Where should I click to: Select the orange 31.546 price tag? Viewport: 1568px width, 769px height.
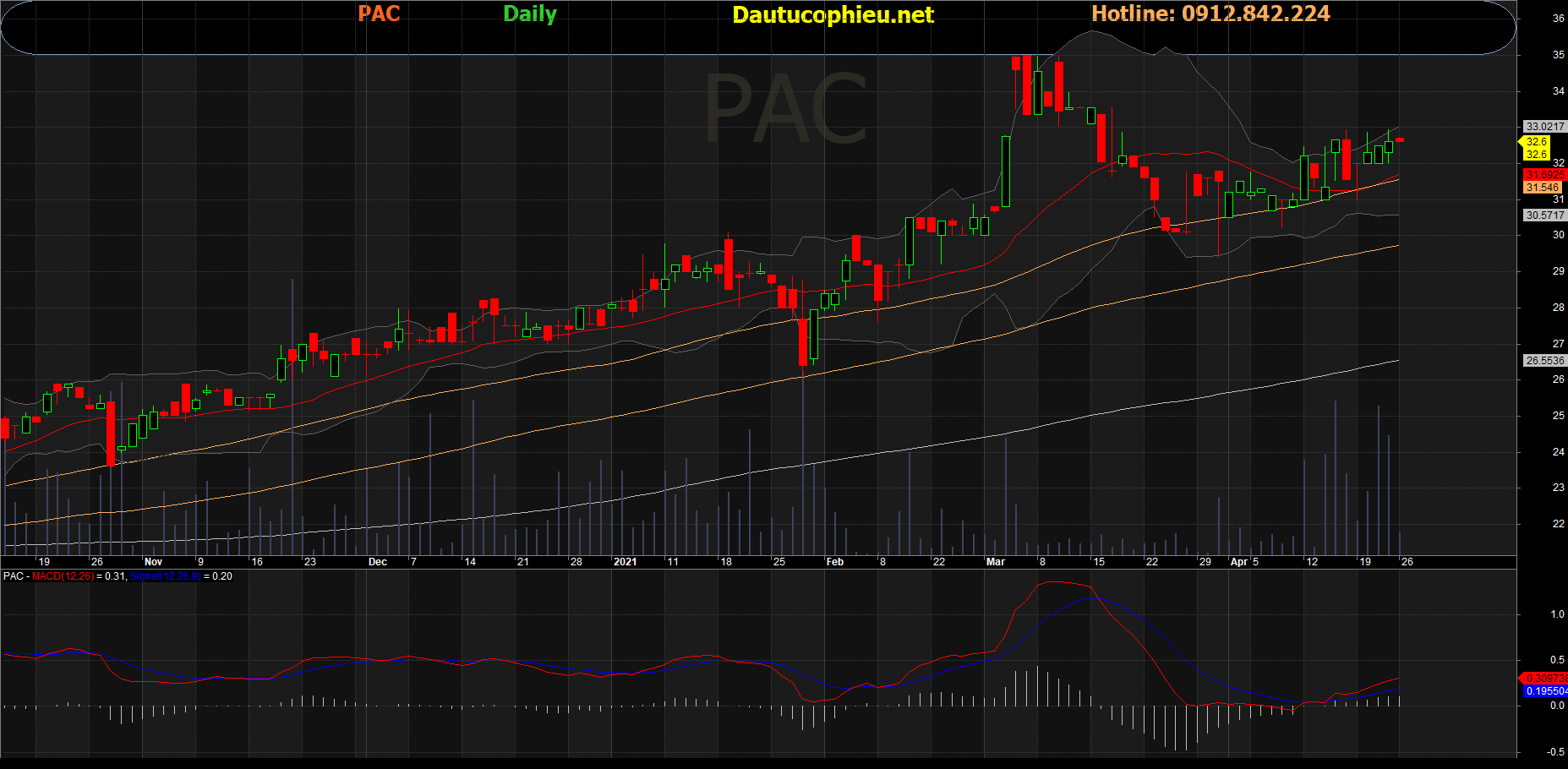point(1543,188)
